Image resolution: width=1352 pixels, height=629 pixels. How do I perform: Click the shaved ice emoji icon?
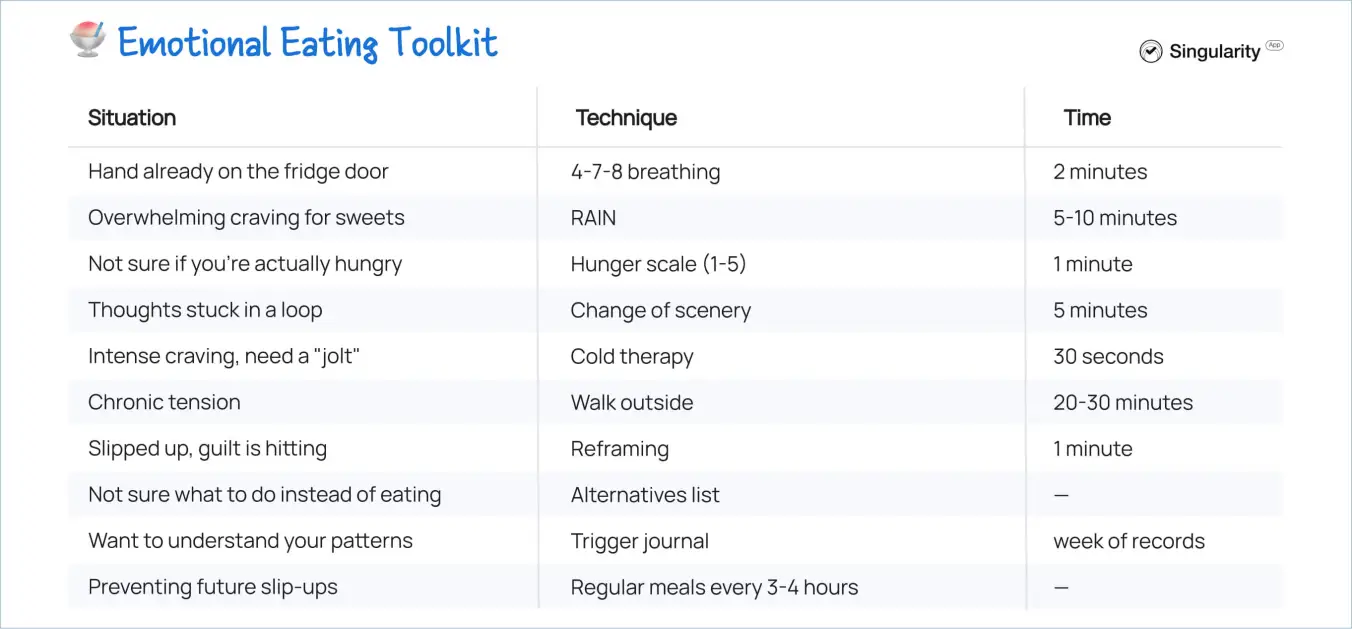88,40
